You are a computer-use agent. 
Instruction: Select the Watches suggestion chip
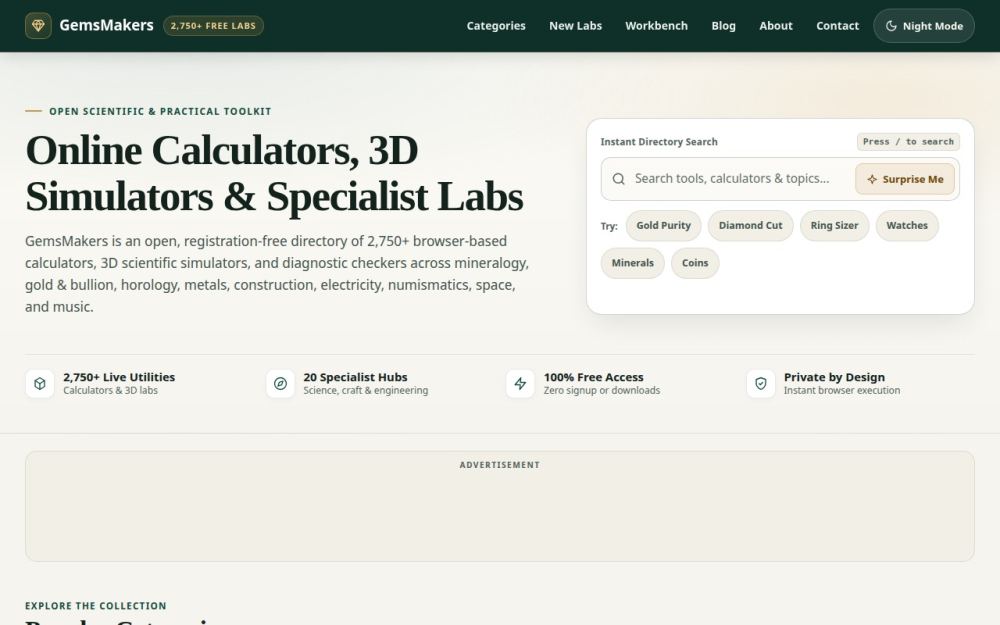pos(907,226)
